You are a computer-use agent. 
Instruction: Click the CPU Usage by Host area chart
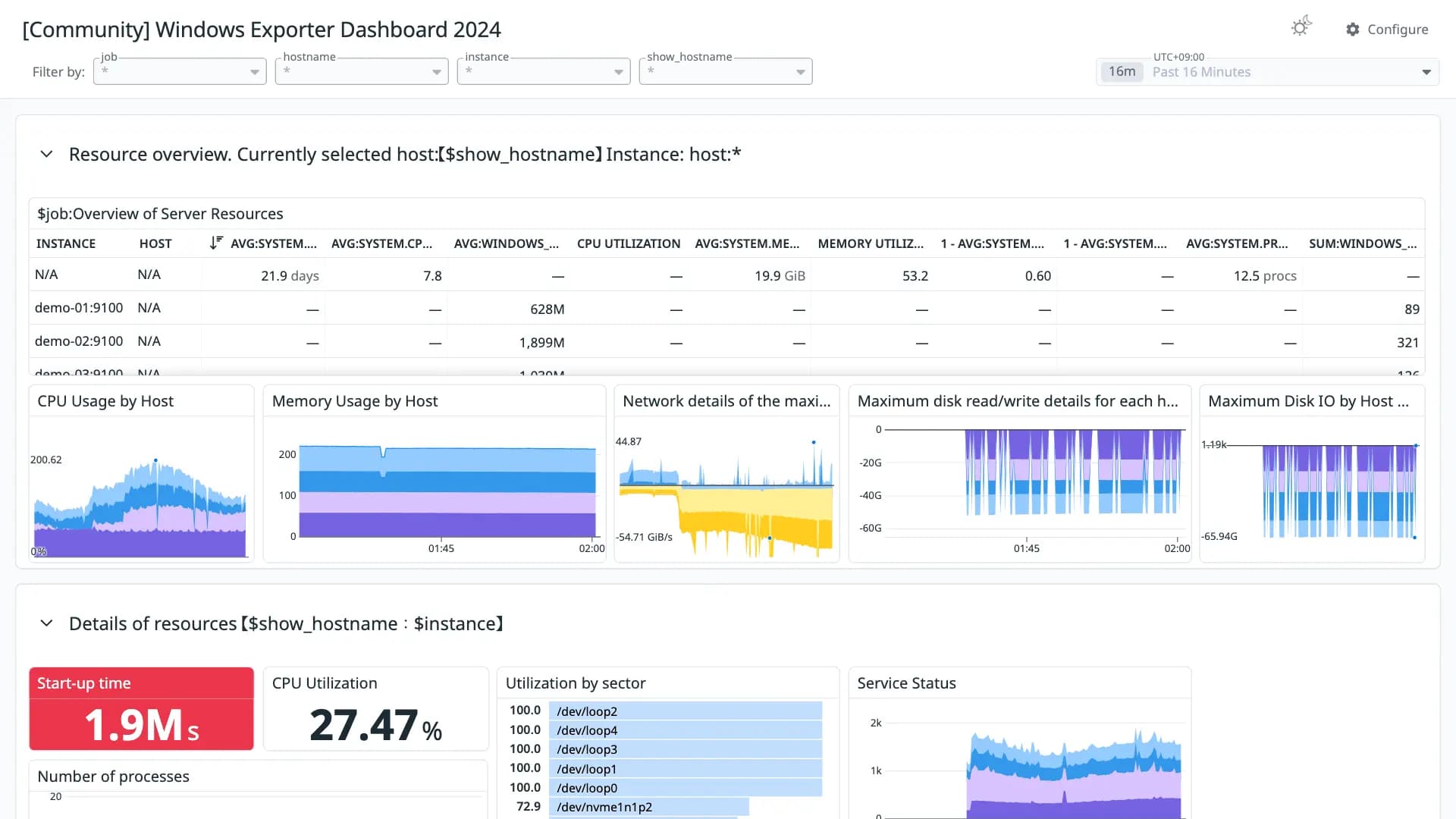(140, 508)
